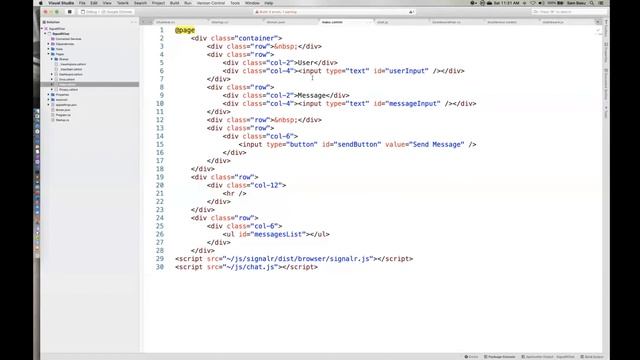
Task: Open the Edit menu
Action: [94, 3]
